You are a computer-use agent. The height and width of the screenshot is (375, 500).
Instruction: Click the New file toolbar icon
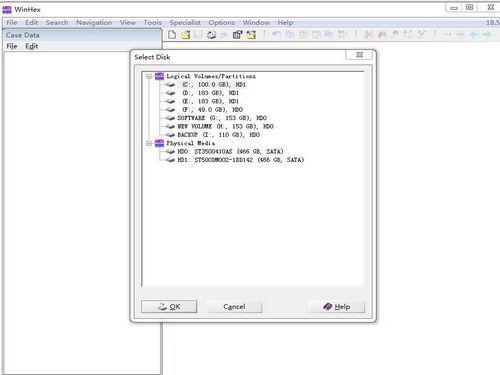point(172,34)
